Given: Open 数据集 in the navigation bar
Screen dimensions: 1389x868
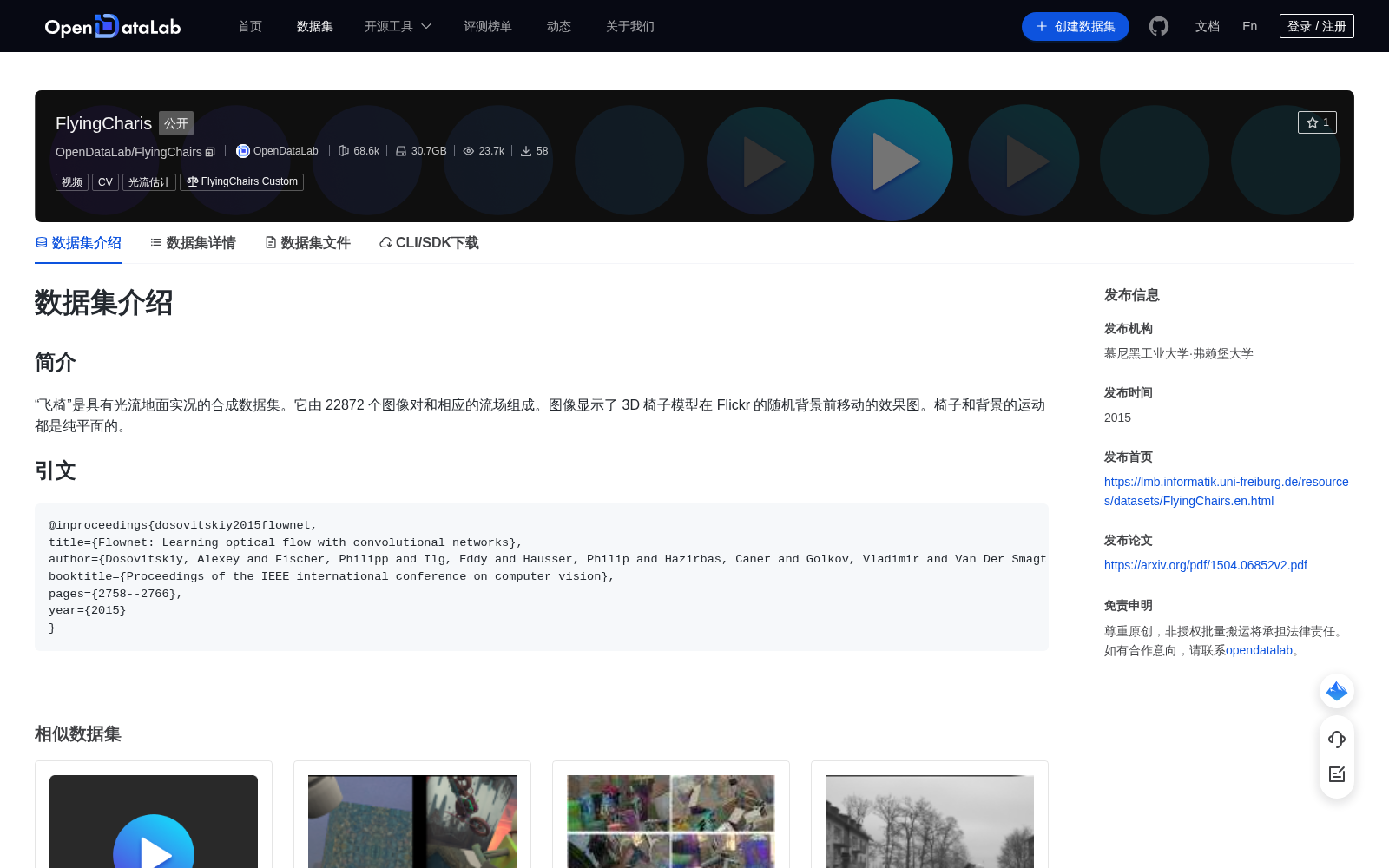Looking at the screenshot, I should click(x=315, y=26).
